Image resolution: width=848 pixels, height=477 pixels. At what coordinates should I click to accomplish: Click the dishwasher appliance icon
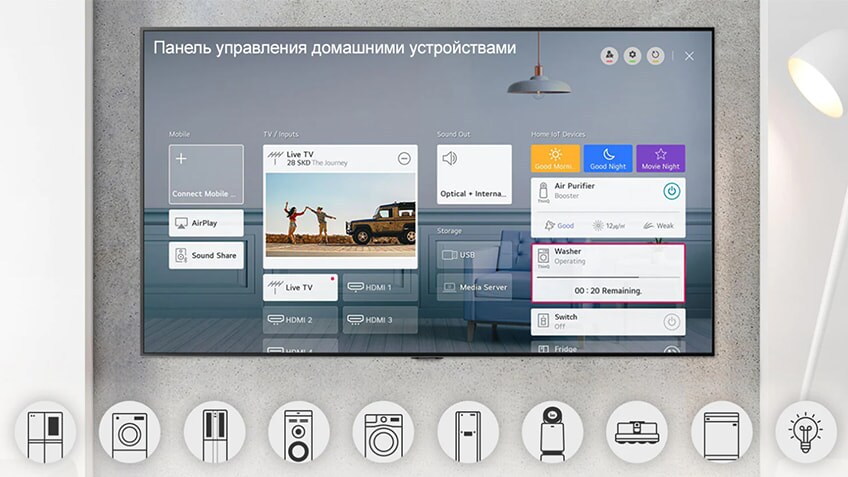click(721, 431)
